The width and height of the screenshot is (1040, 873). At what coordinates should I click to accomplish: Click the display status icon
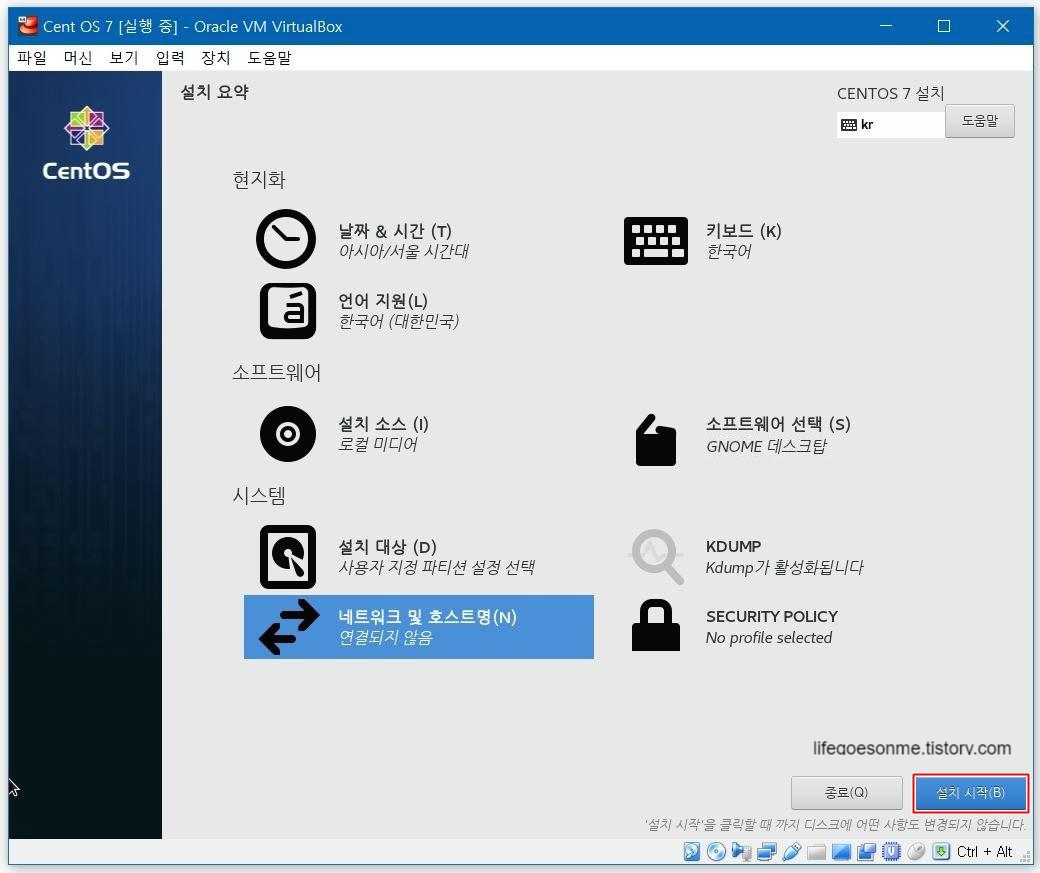point(841,852)
